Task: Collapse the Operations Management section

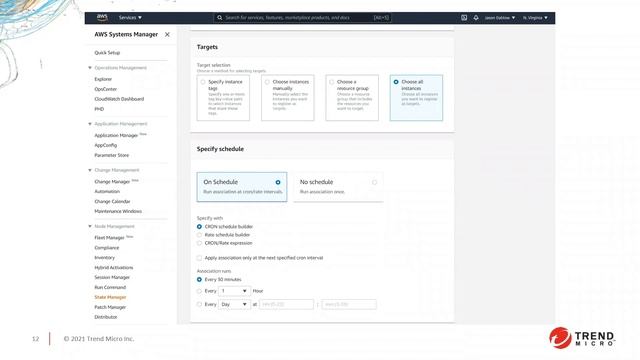Action: pos(90,68)
